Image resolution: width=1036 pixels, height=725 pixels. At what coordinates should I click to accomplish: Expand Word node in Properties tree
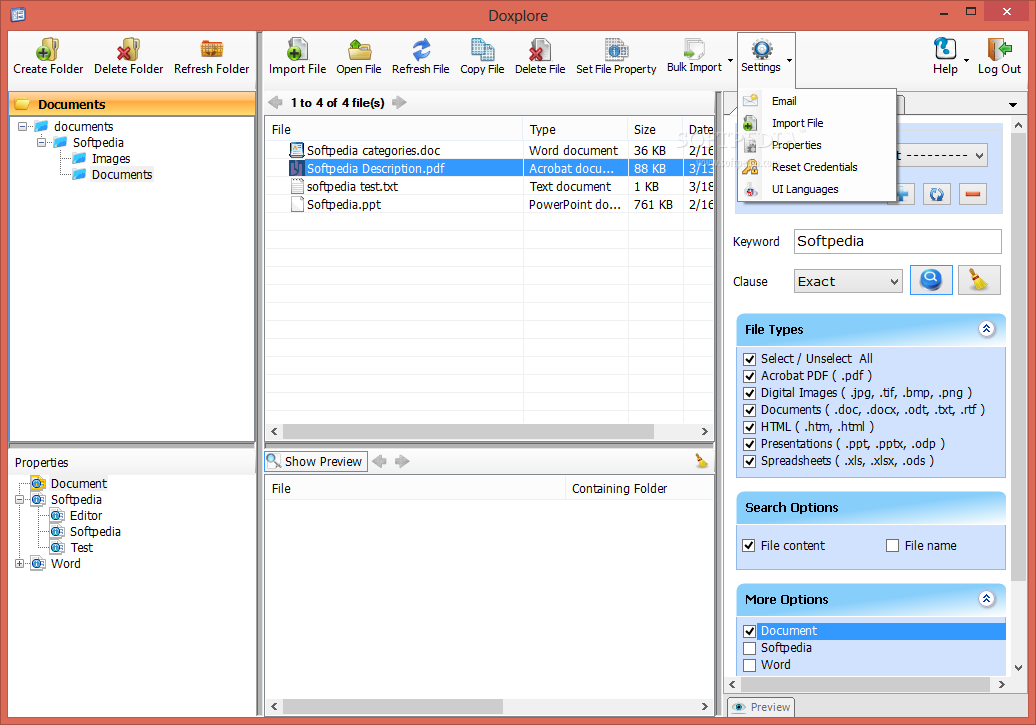pyautogui.click(x=19, y=564)
